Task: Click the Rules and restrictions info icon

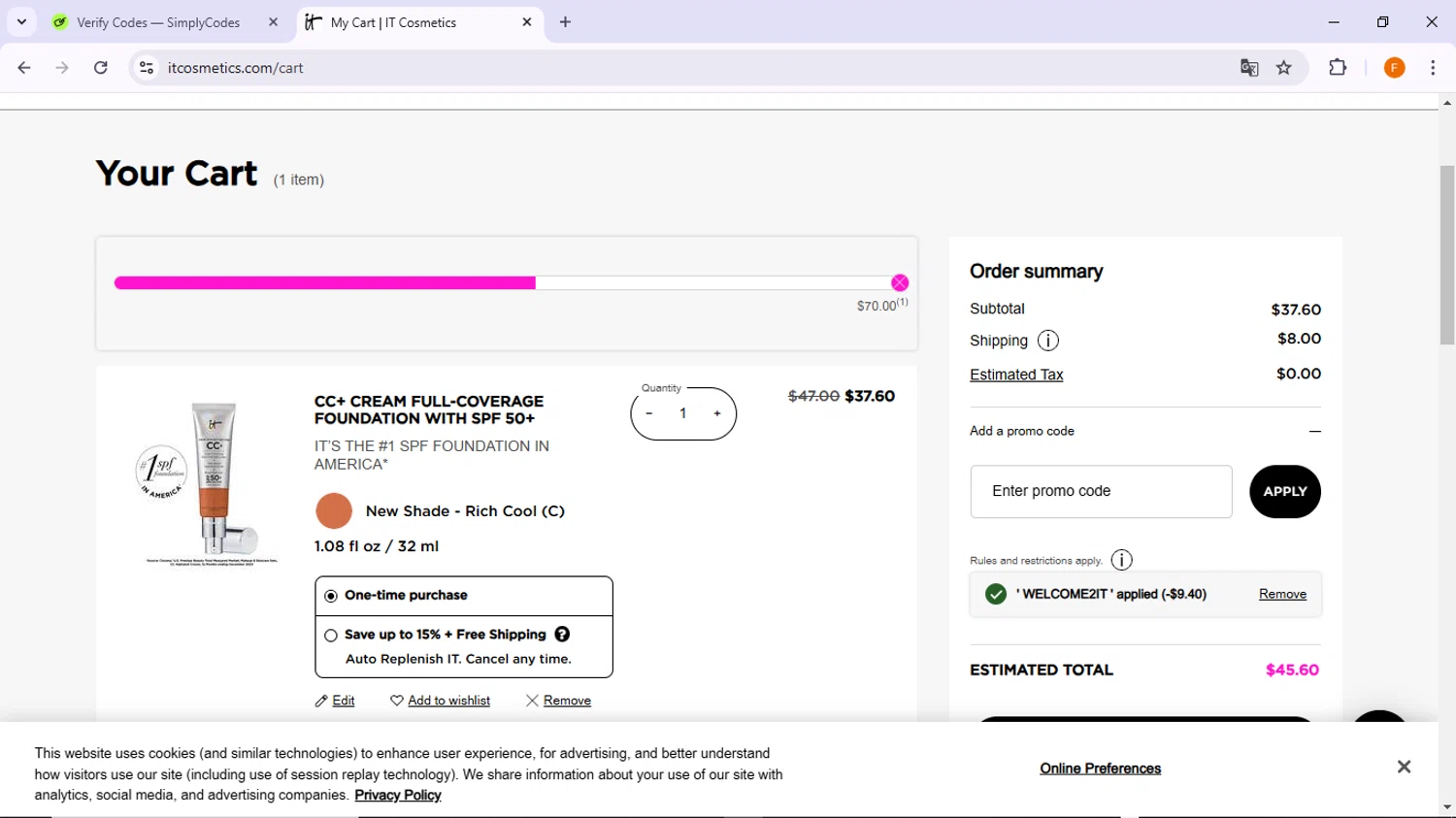Action: [x=1121, y=560]
